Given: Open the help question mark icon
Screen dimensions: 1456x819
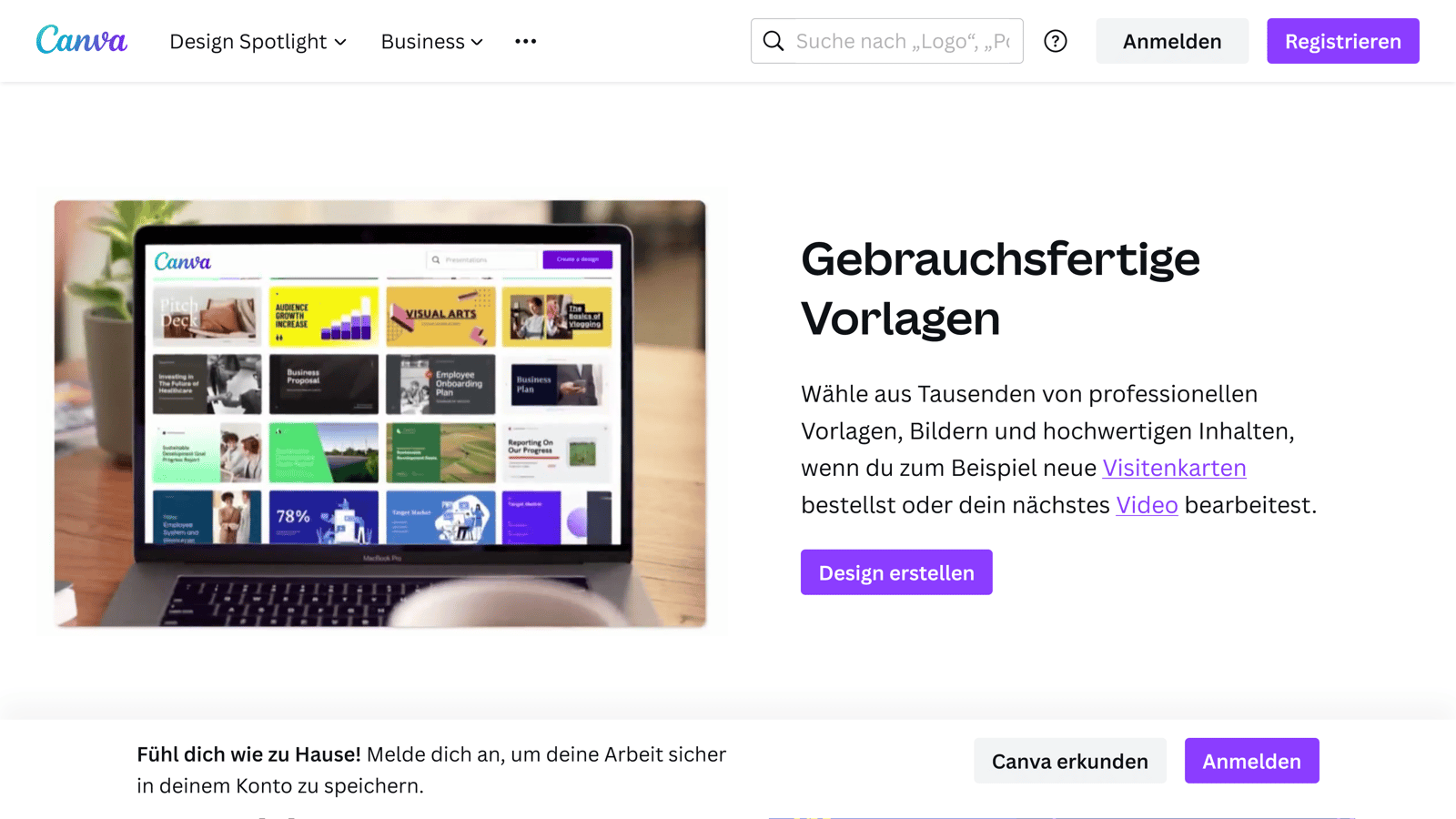Looking at the screenshot, I should 1056,41.
